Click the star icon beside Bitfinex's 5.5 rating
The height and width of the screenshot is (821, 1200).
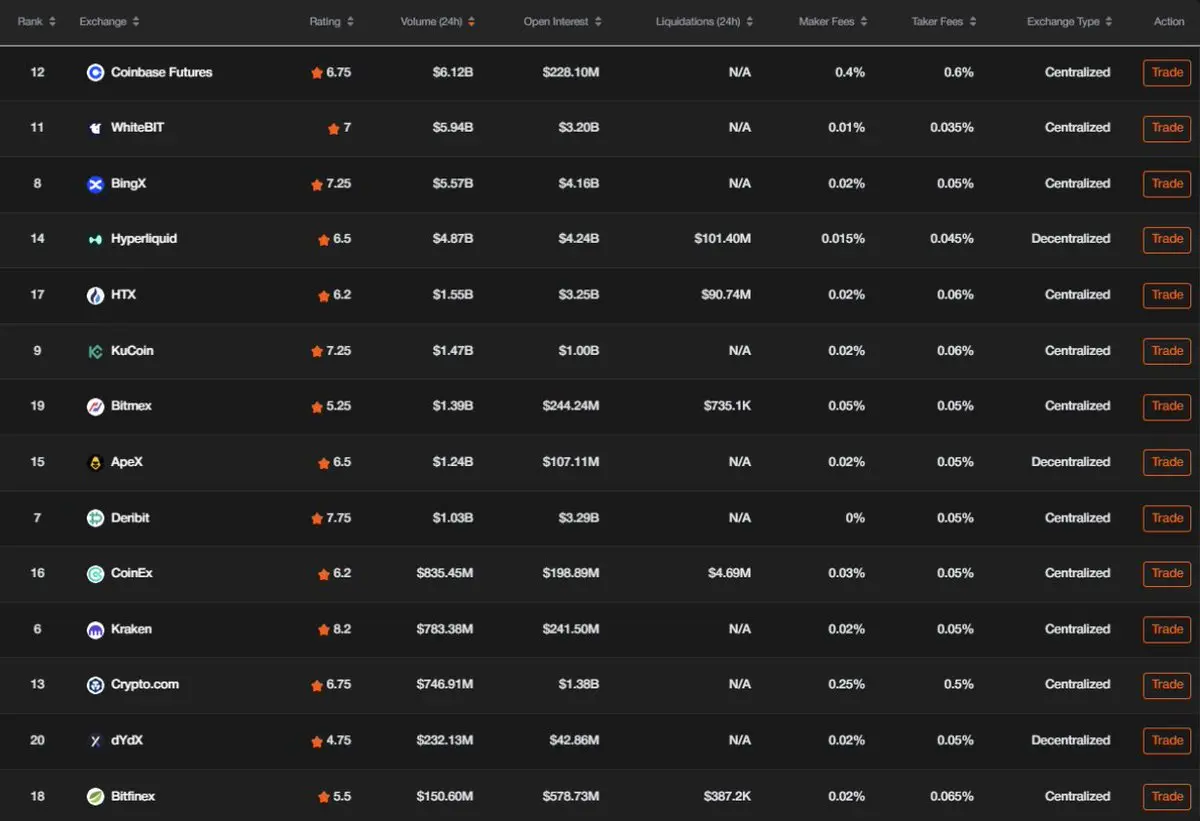[x=323, y=797]
